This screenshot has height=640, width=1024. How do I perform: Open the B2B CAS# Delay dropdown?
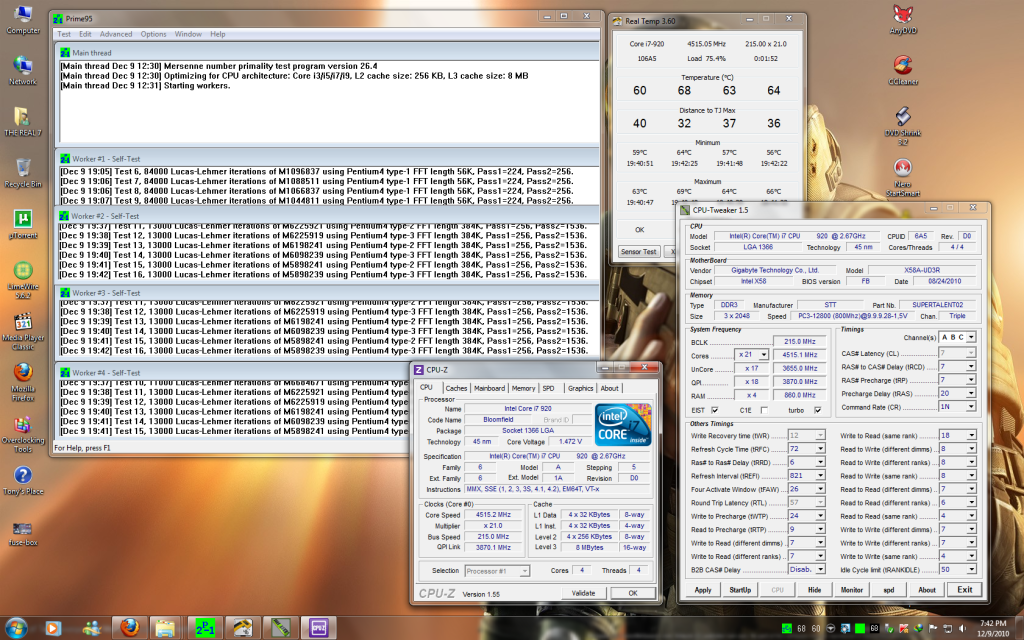point(820,569)
